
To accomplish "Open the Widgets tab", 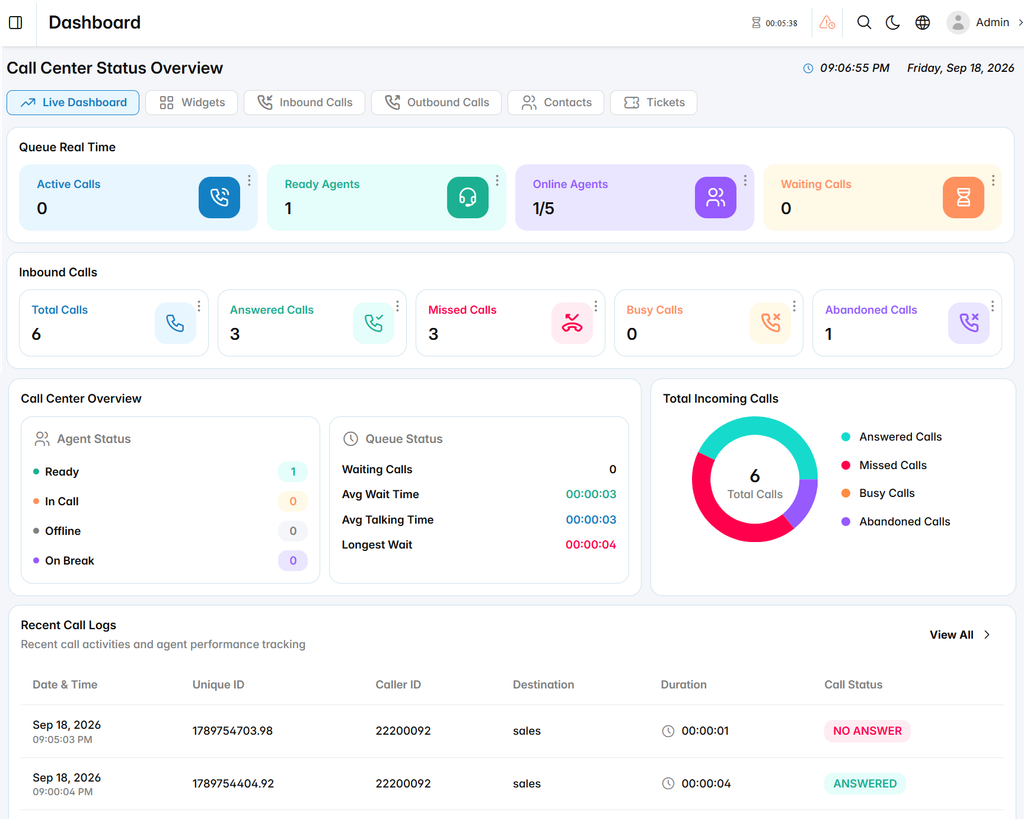I will tap(191, 103).
